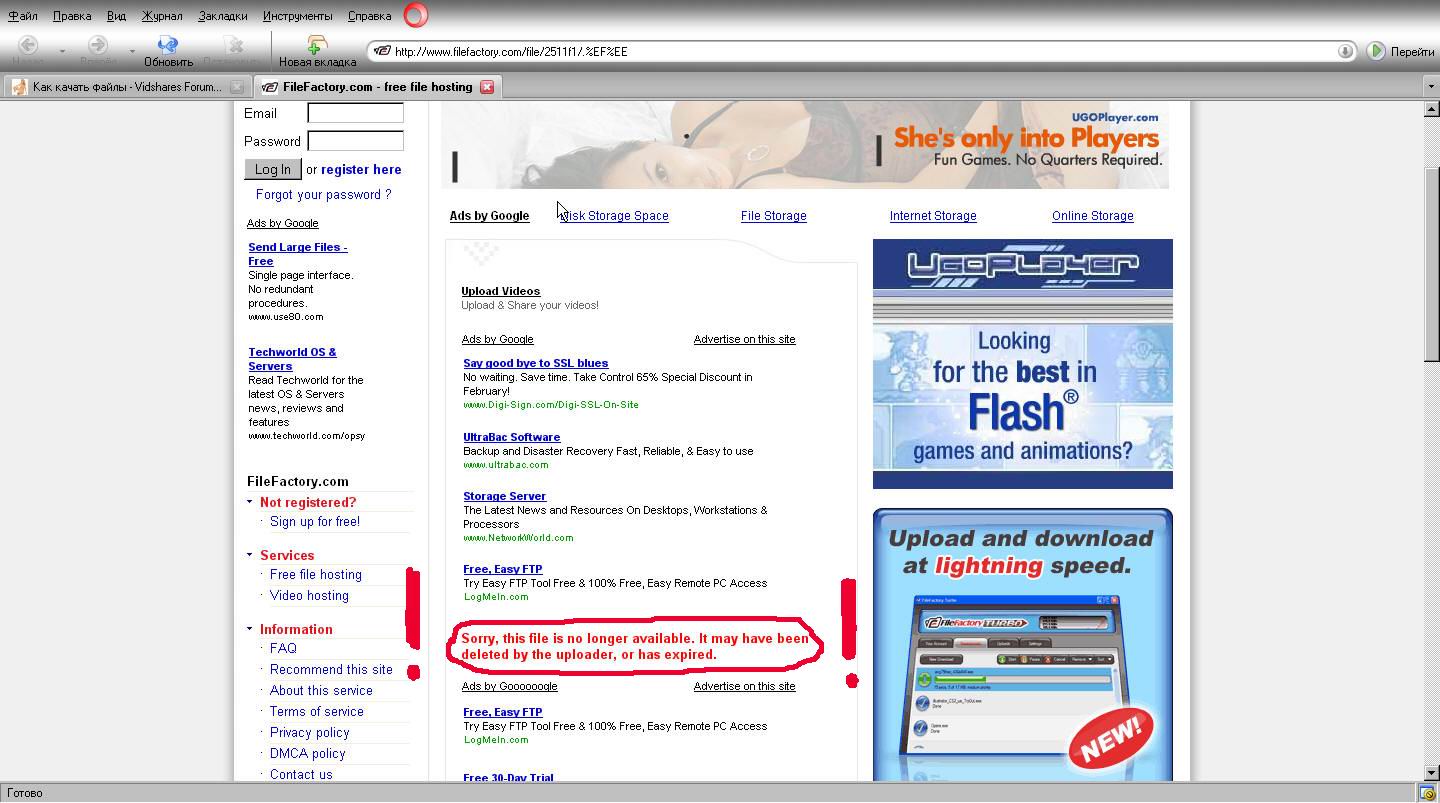Click the Upload and download lightning speed banner

(x=1022, y=645)
